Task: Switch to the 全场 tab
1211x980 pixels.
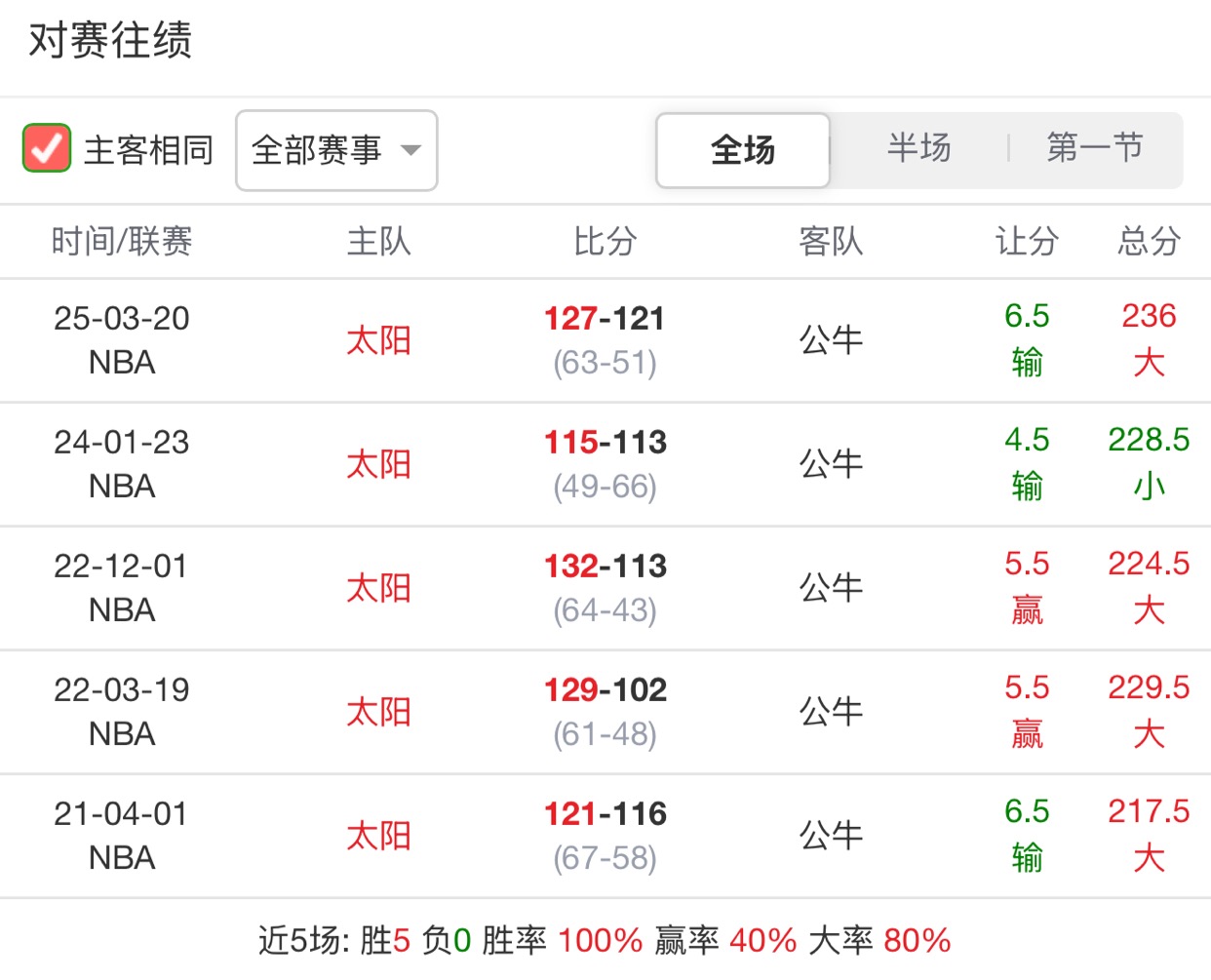Action: click(743, 150)
